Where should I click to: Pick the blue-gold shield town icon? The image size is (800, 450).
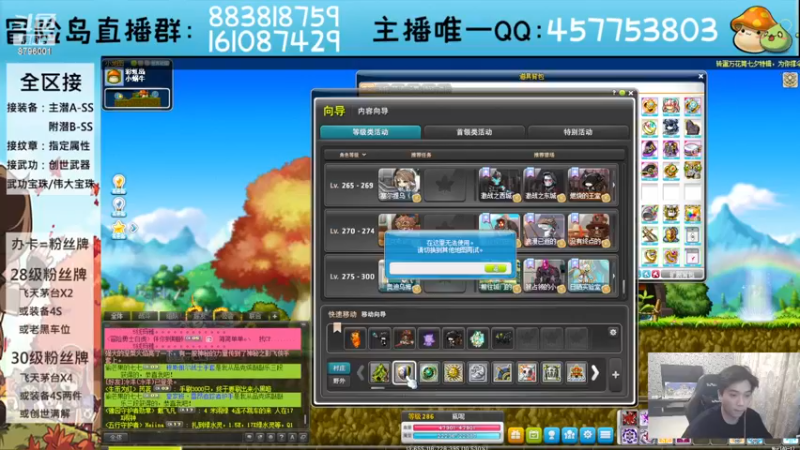(x=404, y=373)
